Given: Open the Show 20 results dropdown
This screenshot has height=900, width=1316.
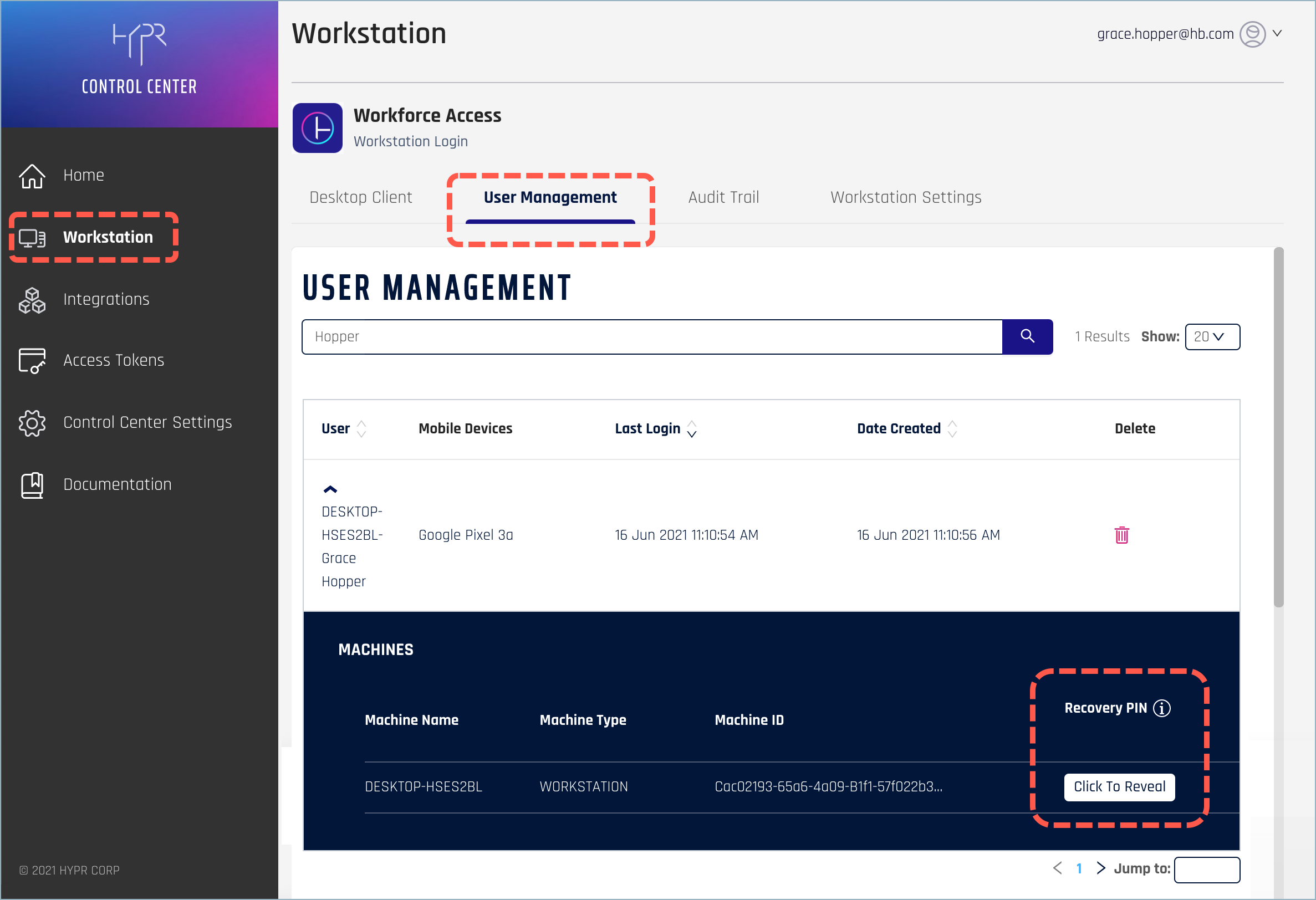Looking at the screenshot, I should [1212, 337].
